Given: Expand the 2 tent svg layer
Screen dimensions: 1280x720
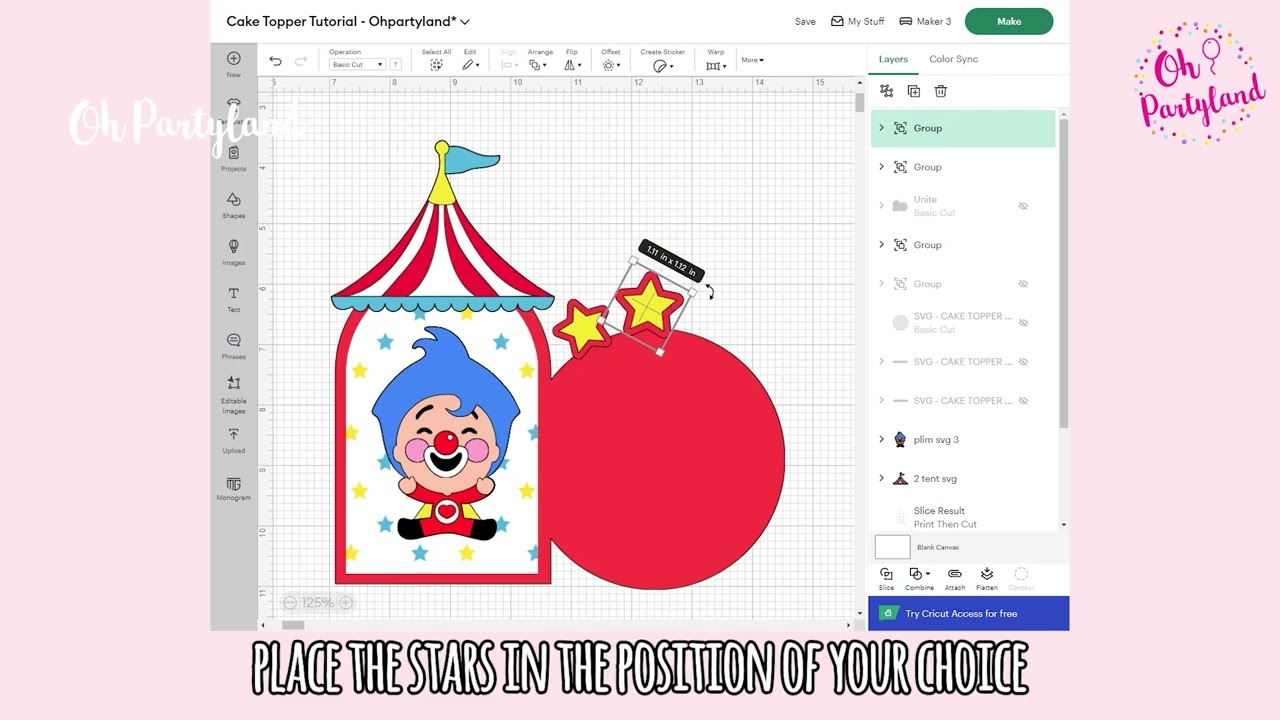Looking at the screenshot, I should [881, 478].
